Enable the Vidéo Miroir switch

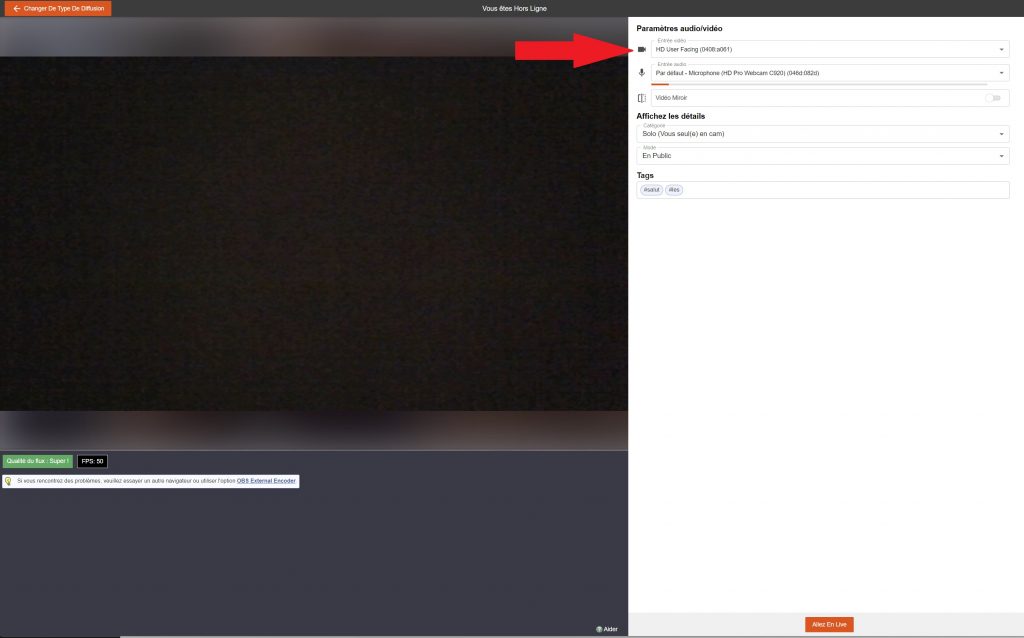[992, 98]
